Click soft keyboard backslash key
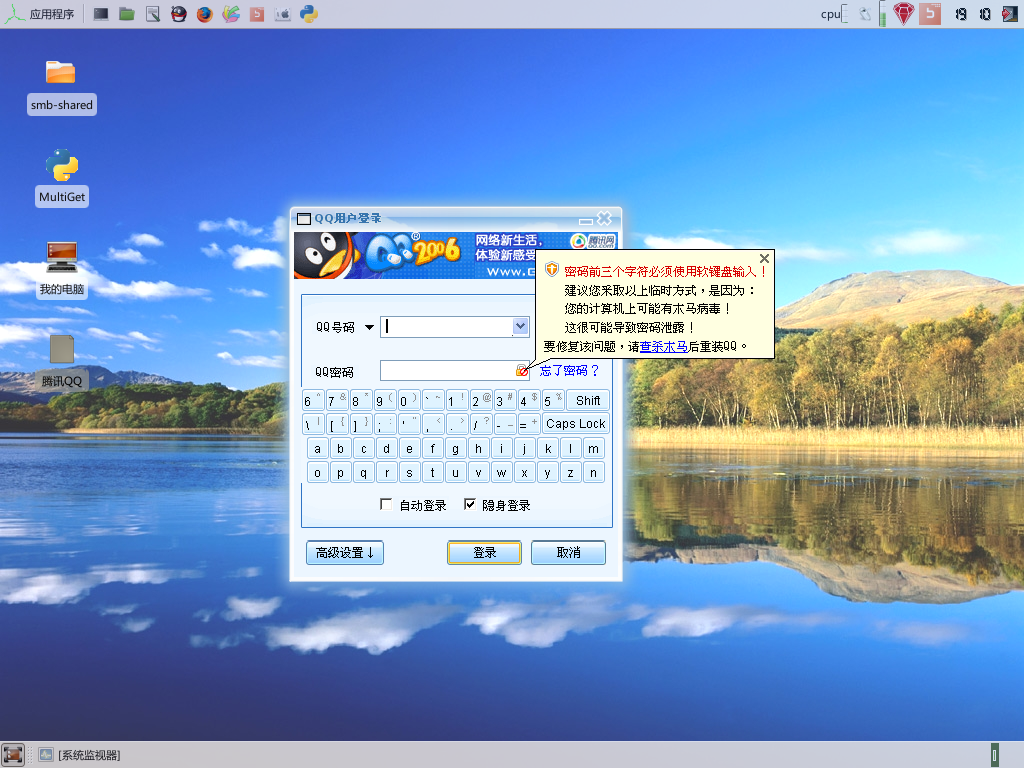This screenshot has height=768, width=1024. click(313, 424)
